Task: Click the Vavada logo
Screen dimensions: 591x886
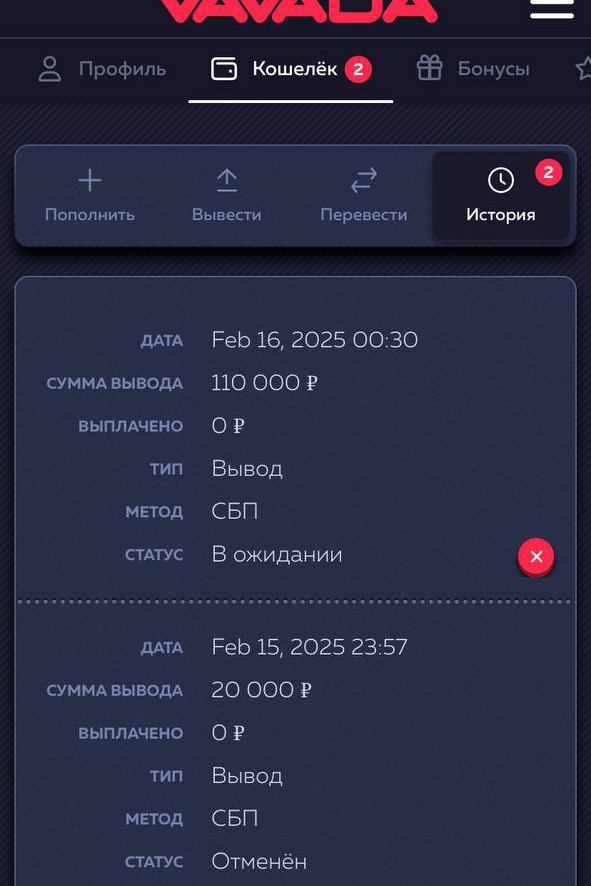Action: coord(297,10)
